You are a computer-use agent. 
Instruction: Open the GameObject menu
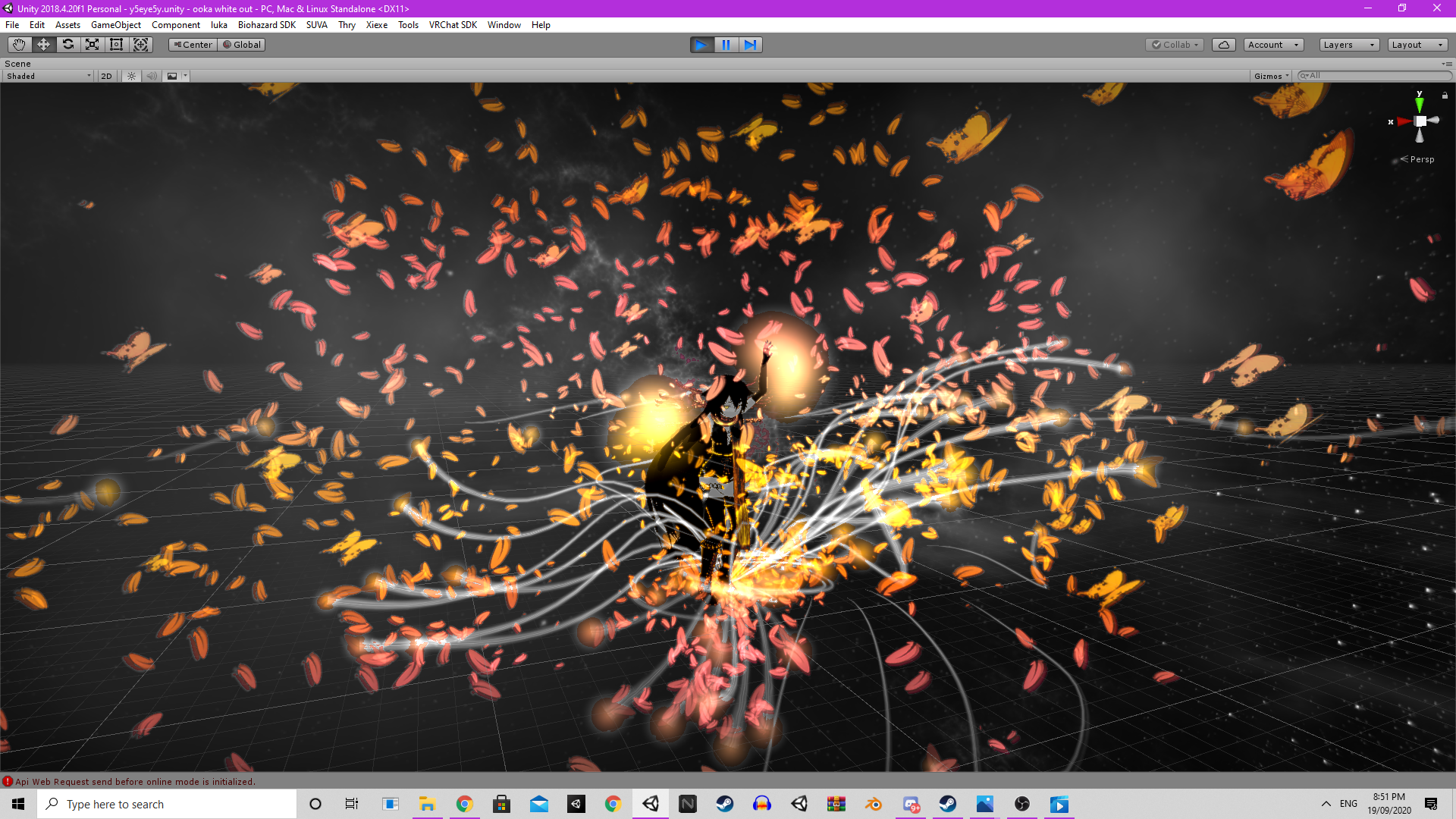[116, 25]
